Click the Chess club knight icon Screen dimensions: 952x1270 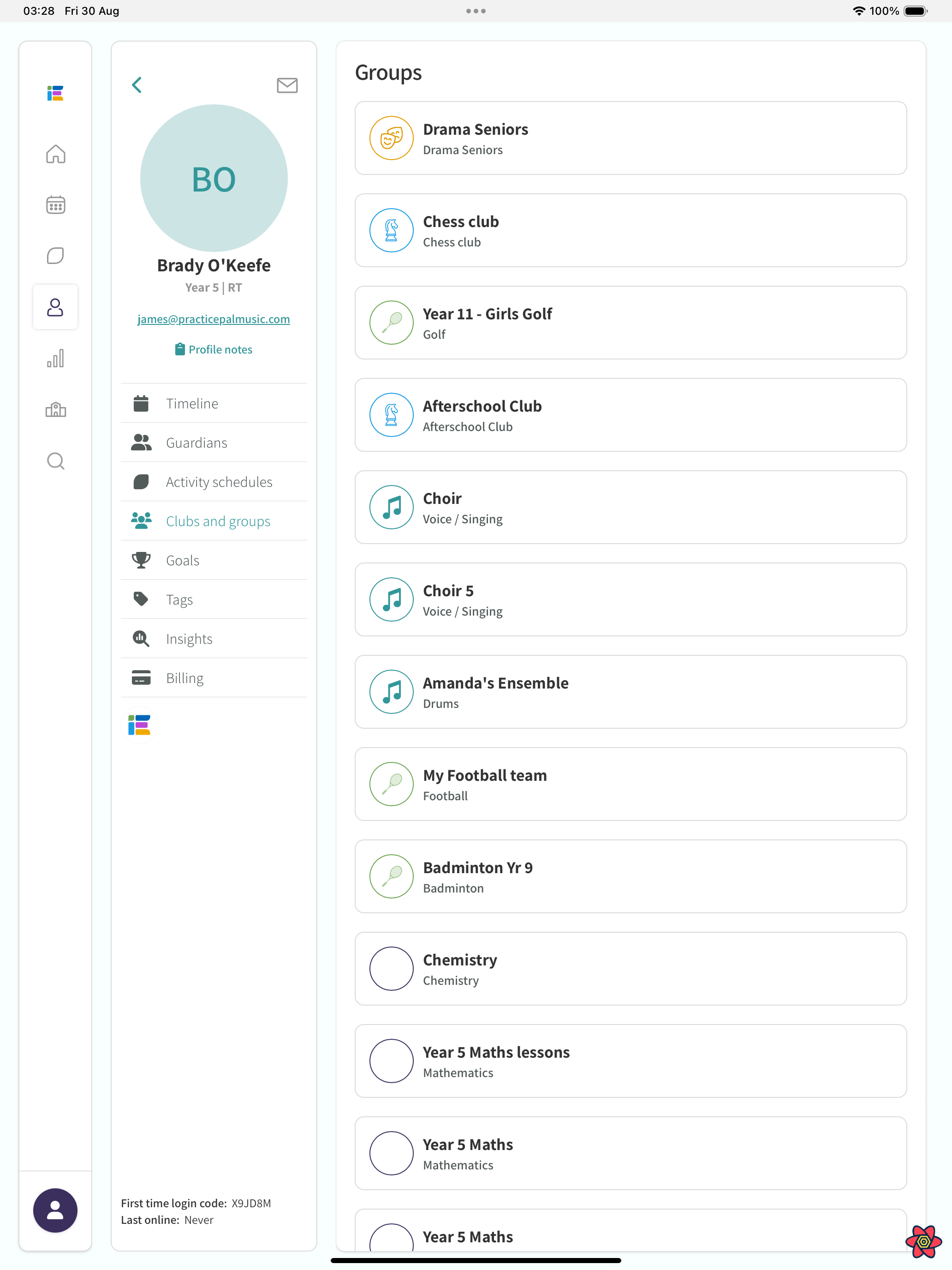(x=391, y=230)
